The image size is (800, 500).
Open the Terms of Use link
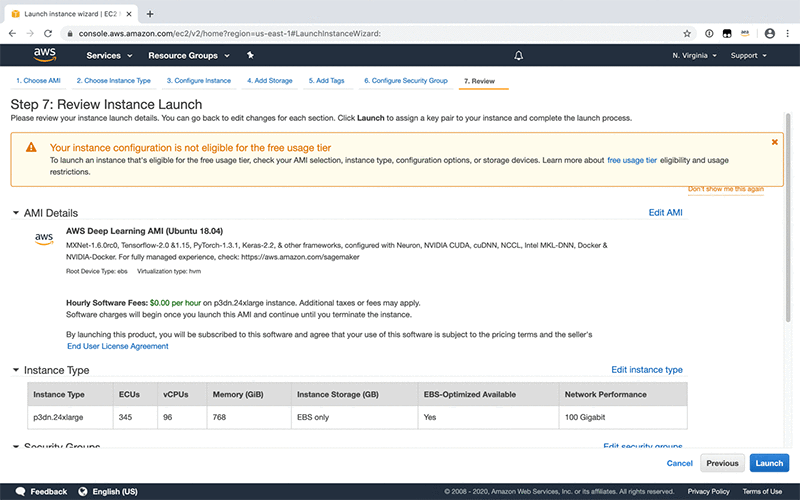tap(762, 491)
